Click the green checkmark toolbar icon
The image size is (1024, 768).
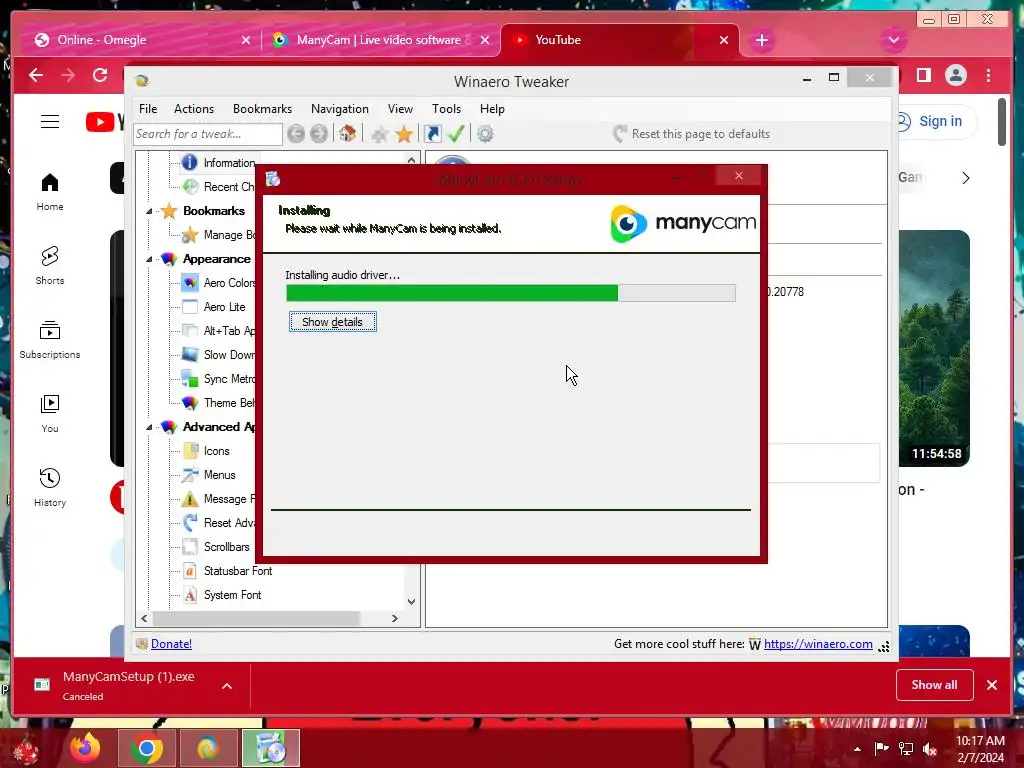pyautogui.click(x=456, y=134)
